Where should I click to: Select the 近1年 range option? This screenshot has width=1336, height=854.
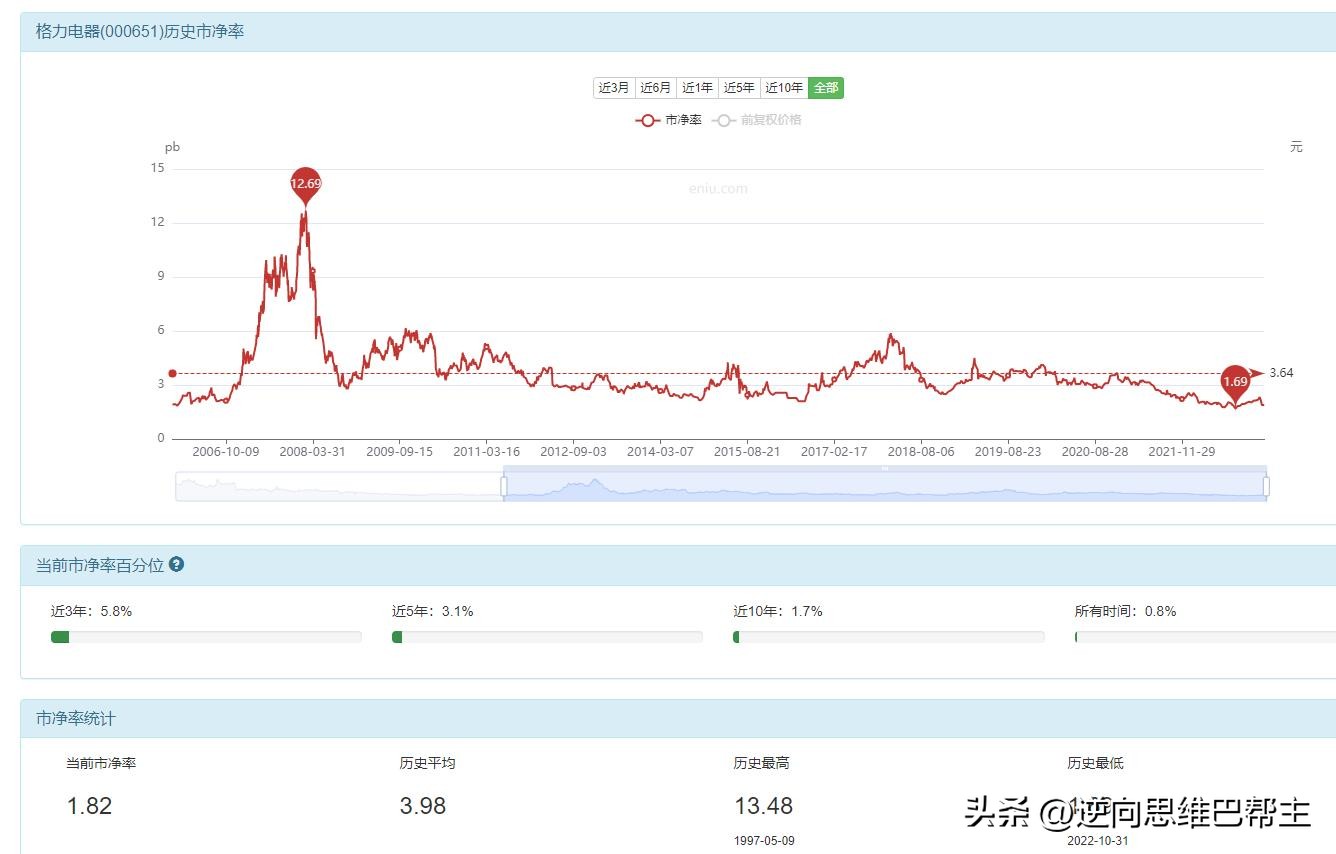[x=697, y=88]
